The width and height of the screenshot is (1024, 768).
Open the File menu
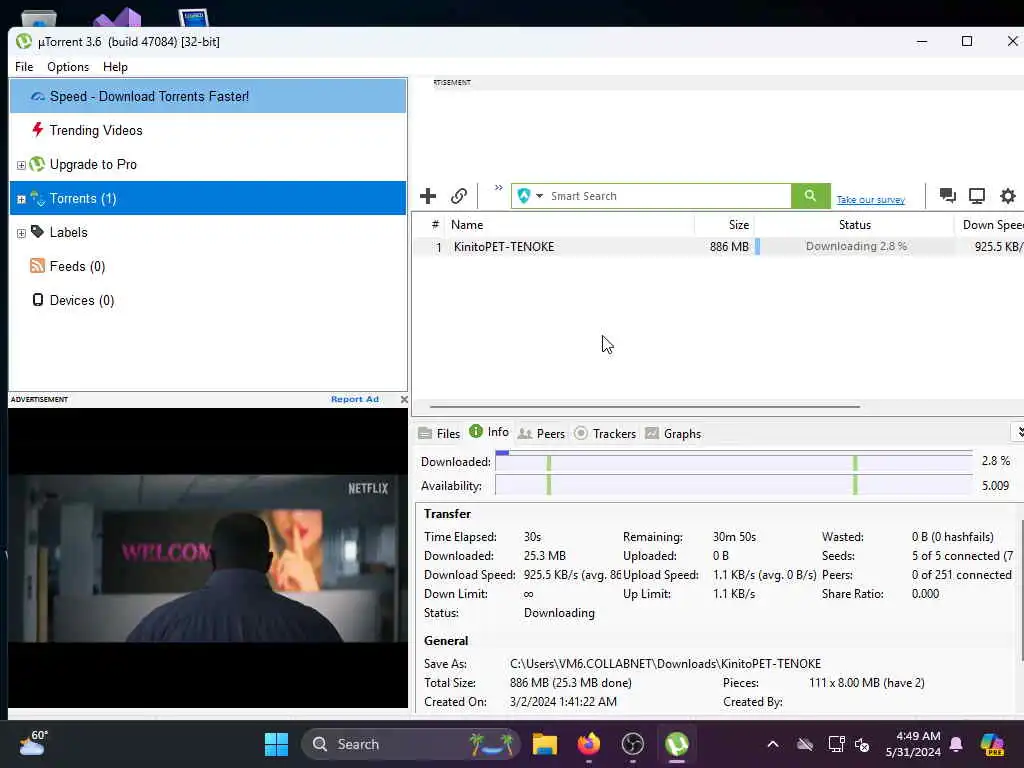[x=24, y=67]
